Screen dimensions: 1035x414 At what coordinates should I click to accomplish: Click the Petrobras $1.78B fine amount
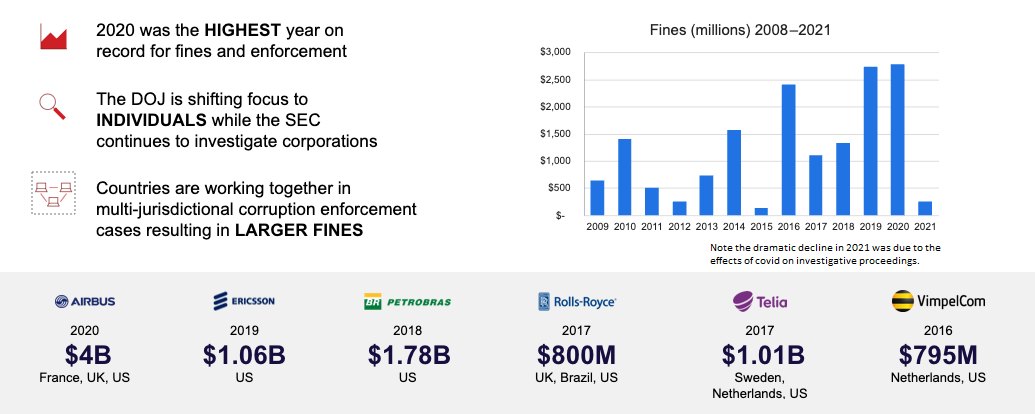click(x=409, y=355)
